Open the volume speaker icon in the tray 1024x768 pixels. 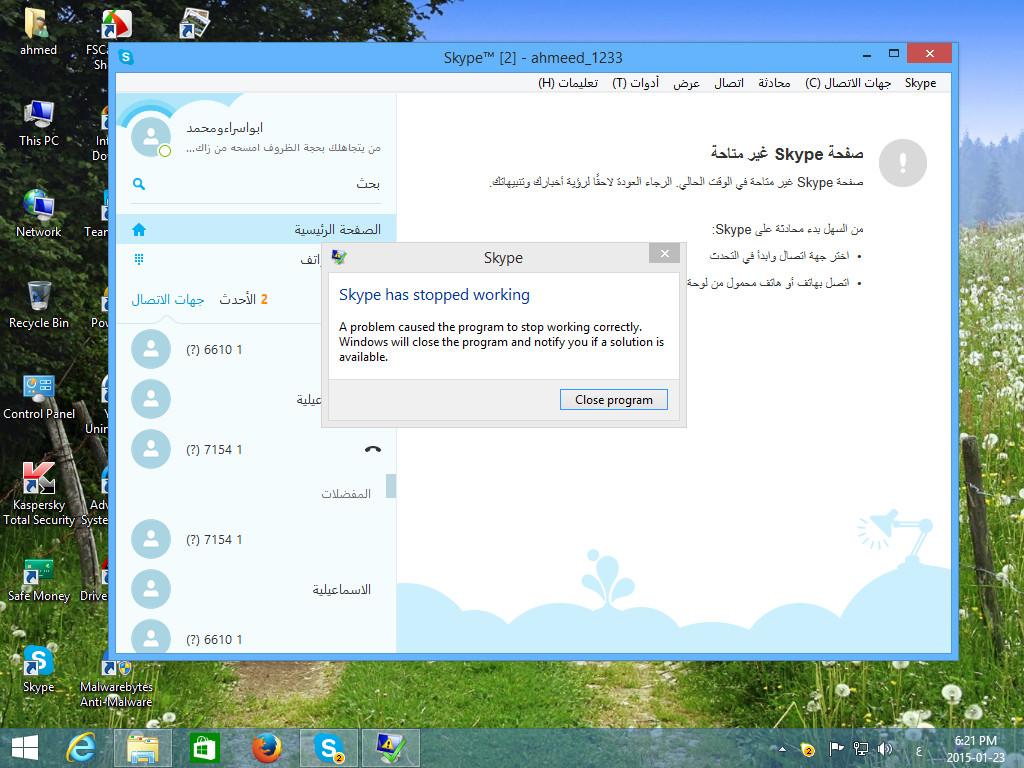(885, 749)
